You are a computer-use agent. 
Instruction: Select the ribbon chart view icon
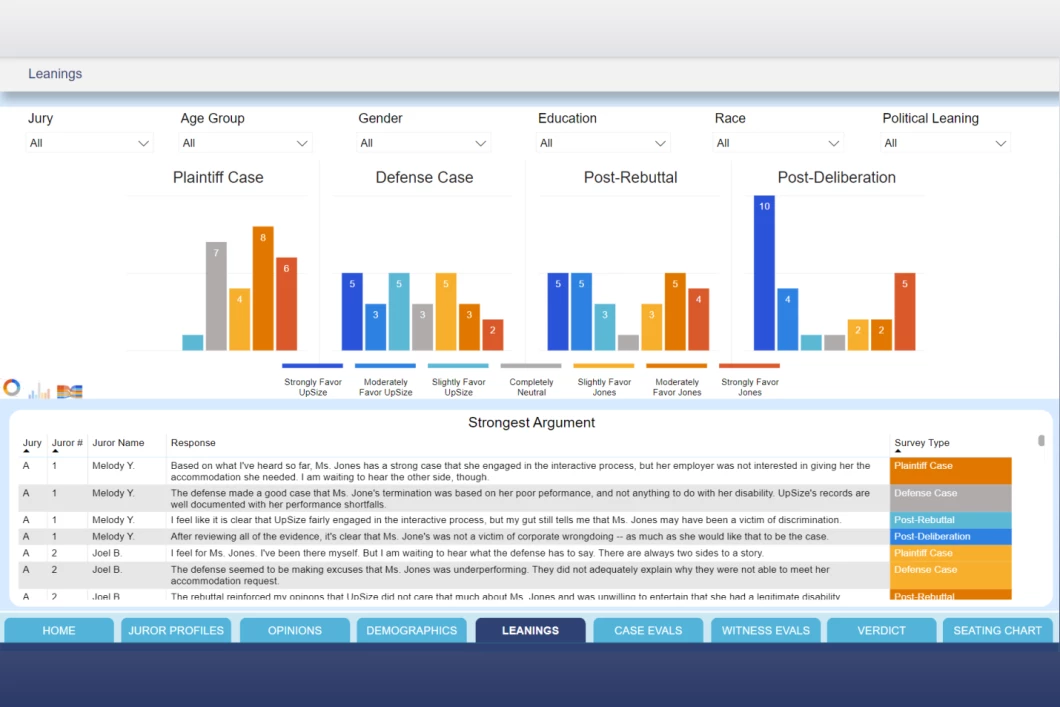[69, 391]
